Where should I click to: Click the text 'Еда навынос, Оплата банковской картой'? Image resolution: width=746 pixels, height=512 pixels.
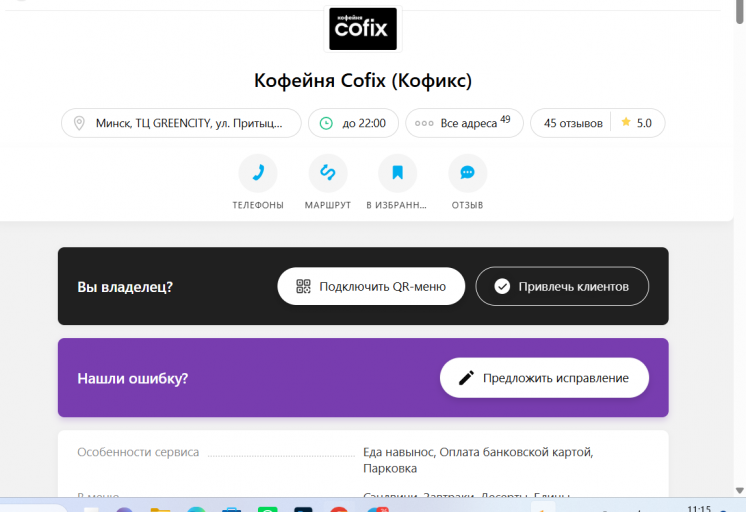pos(477,452)
